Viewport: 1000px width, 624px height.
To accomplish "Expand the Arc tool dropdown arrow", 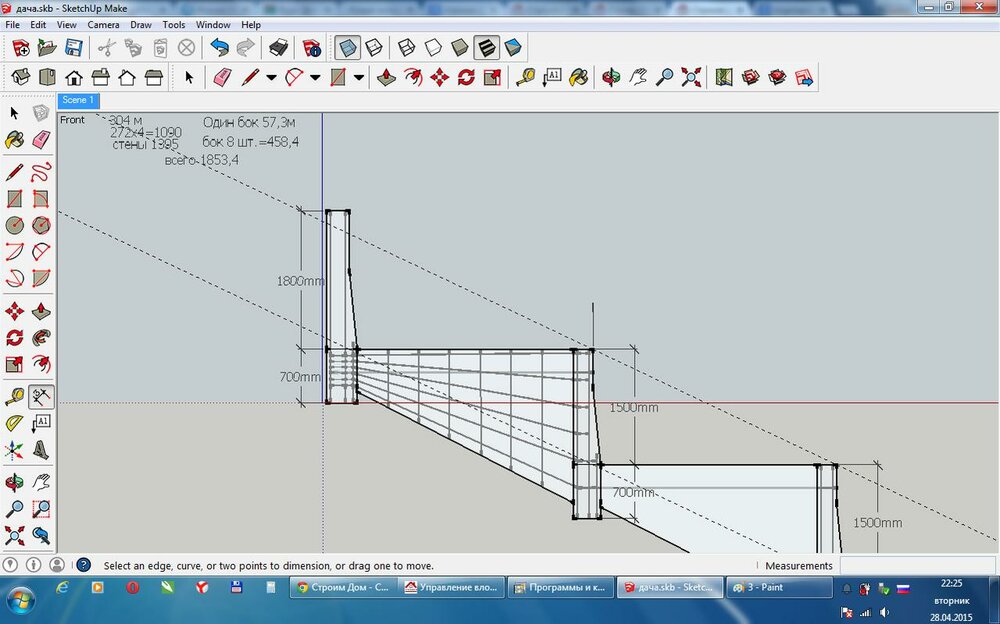I will [x=315, y=77].
